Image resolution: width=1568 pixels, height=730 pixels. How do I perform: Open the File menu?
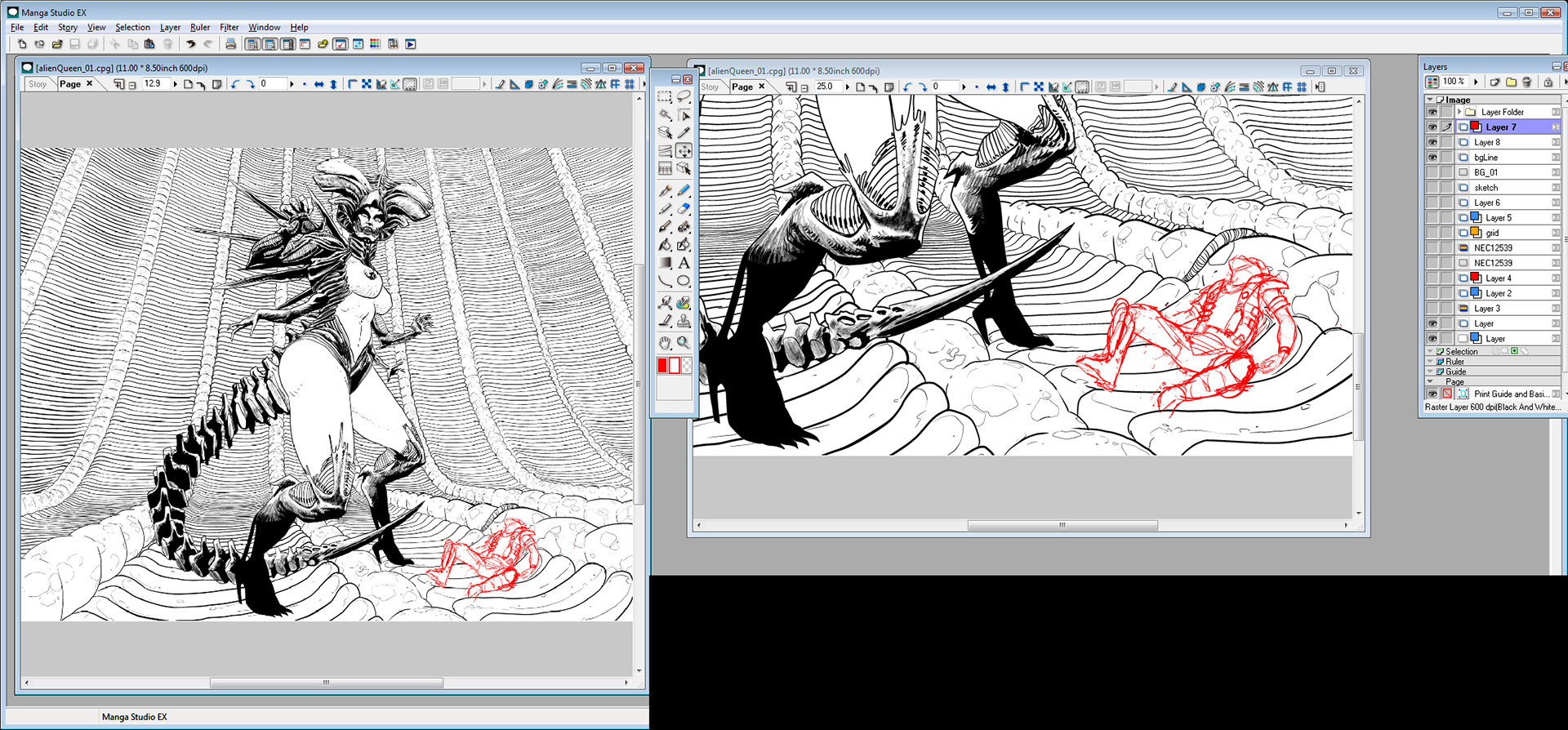(17, 27)
